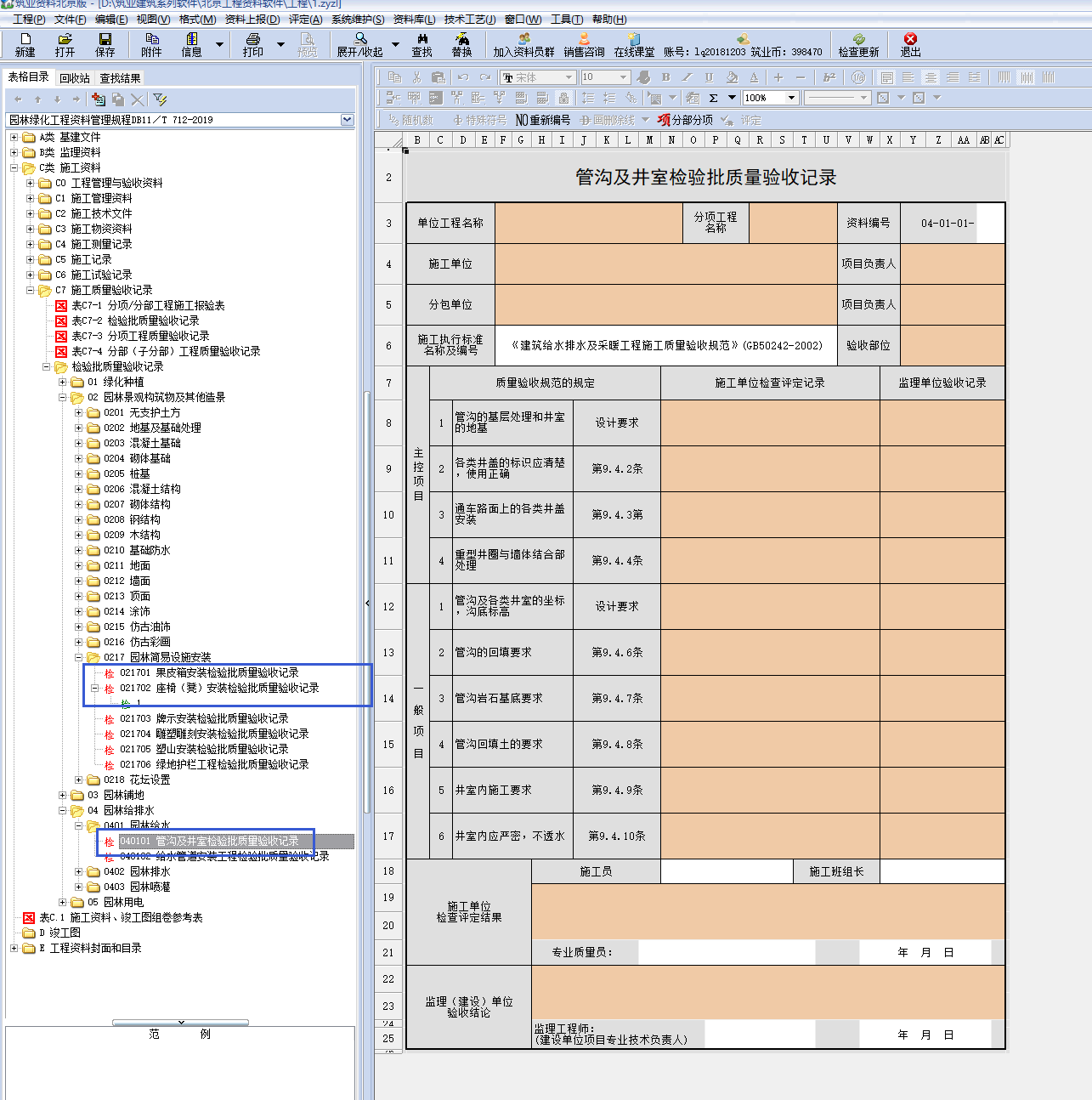The width and height of the screenshot is (1092, 1100).
Task: Click the 随机数 button
Action: pyautogui.click(x=410, y=120)
